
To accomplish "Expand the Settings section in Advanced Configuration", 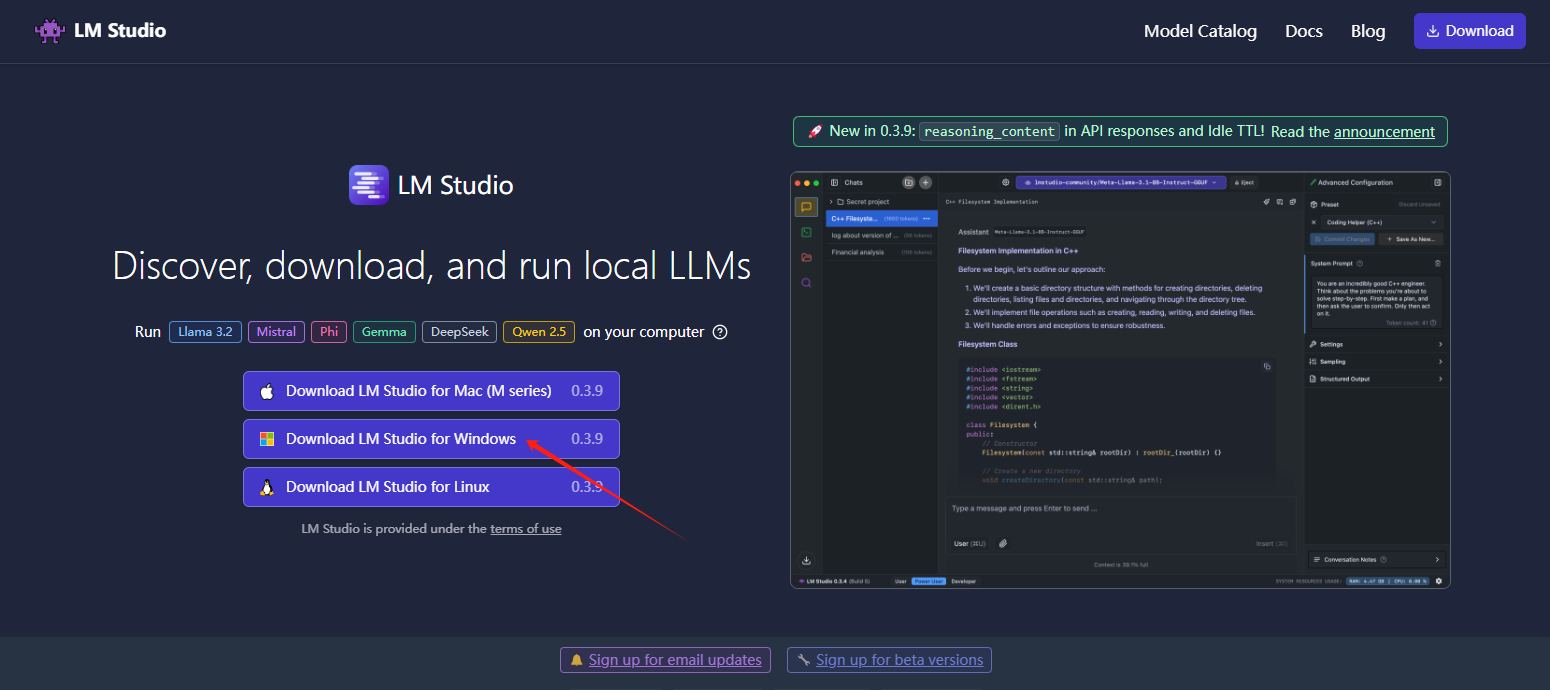I will (1376, 344).
